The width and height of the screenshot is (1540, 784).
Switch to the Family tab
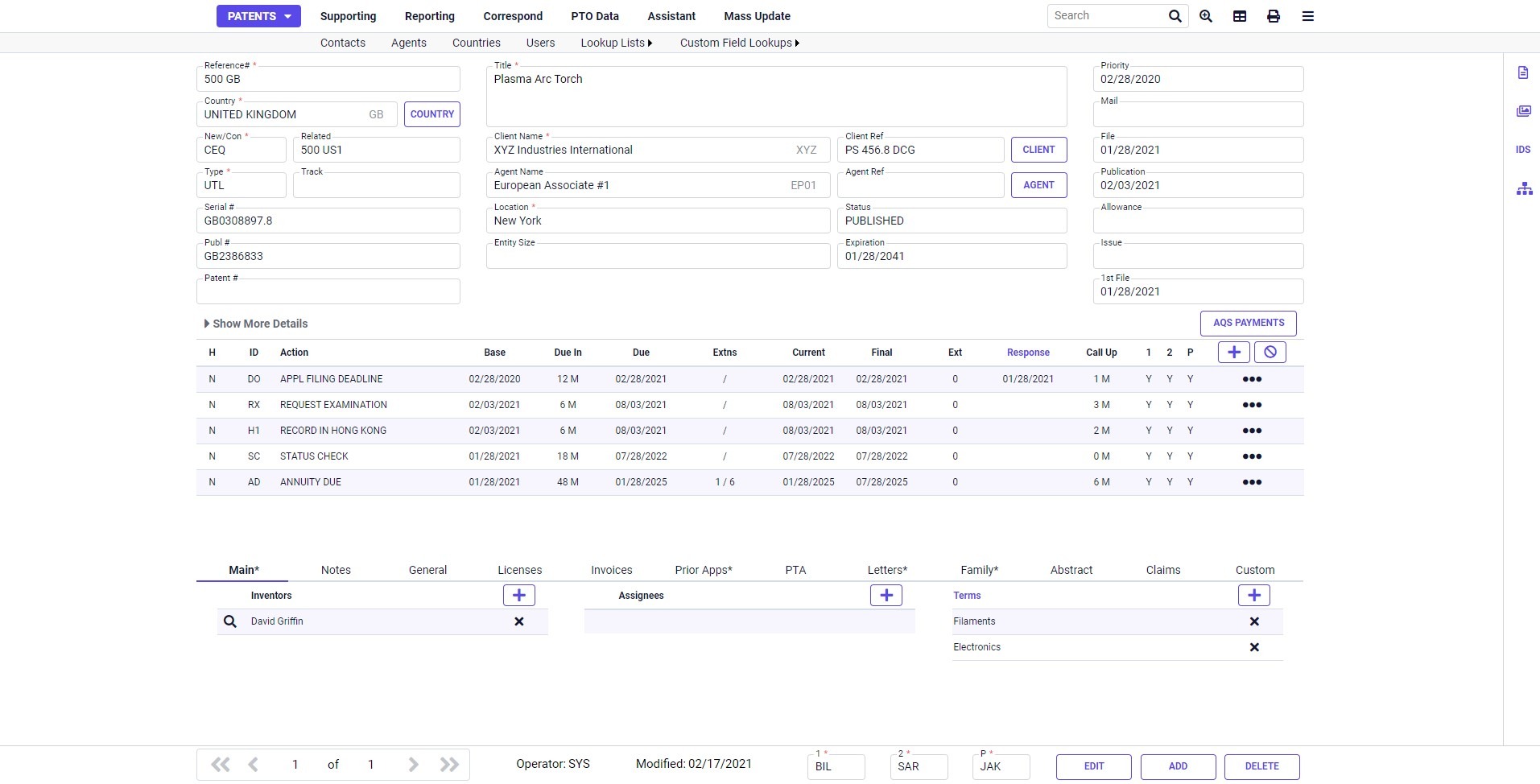coord(980,570)
